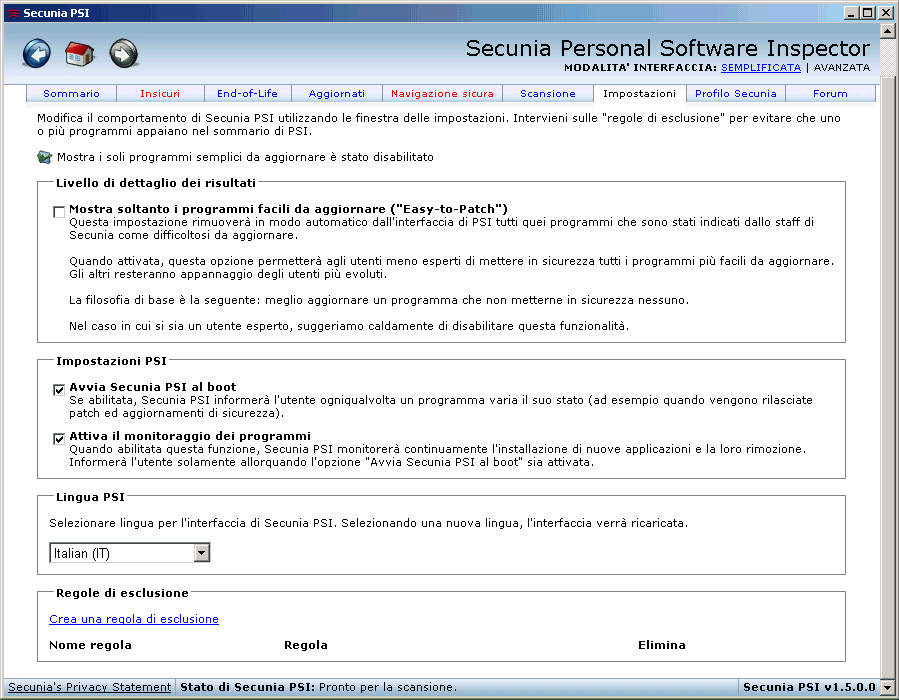
Task: Click 'Secunia Personal Software Inspector' title text
Action: [667, 48]
